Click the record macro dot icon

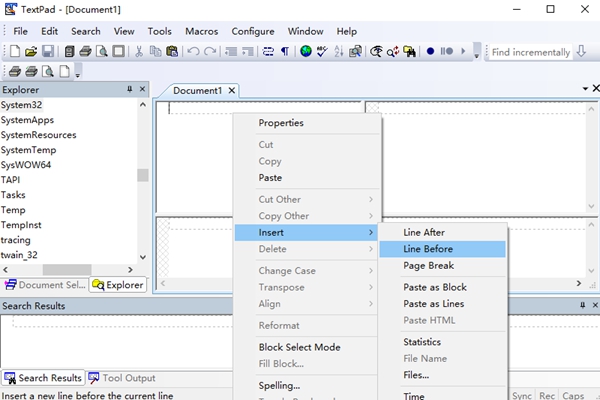click(430, 51)
